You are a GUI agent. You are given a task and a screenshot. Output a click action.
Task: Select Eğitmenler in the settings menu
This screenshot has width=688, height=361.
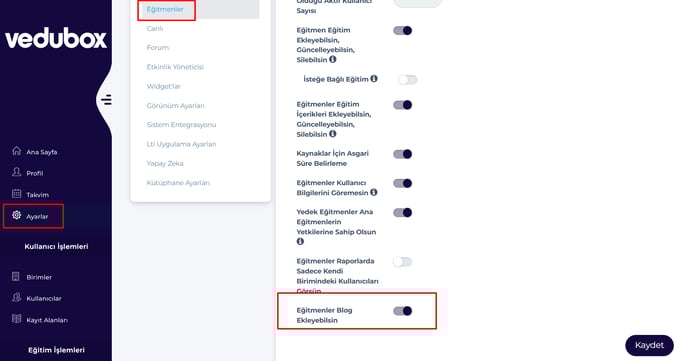pyautogui.click(x=165, y=9)
